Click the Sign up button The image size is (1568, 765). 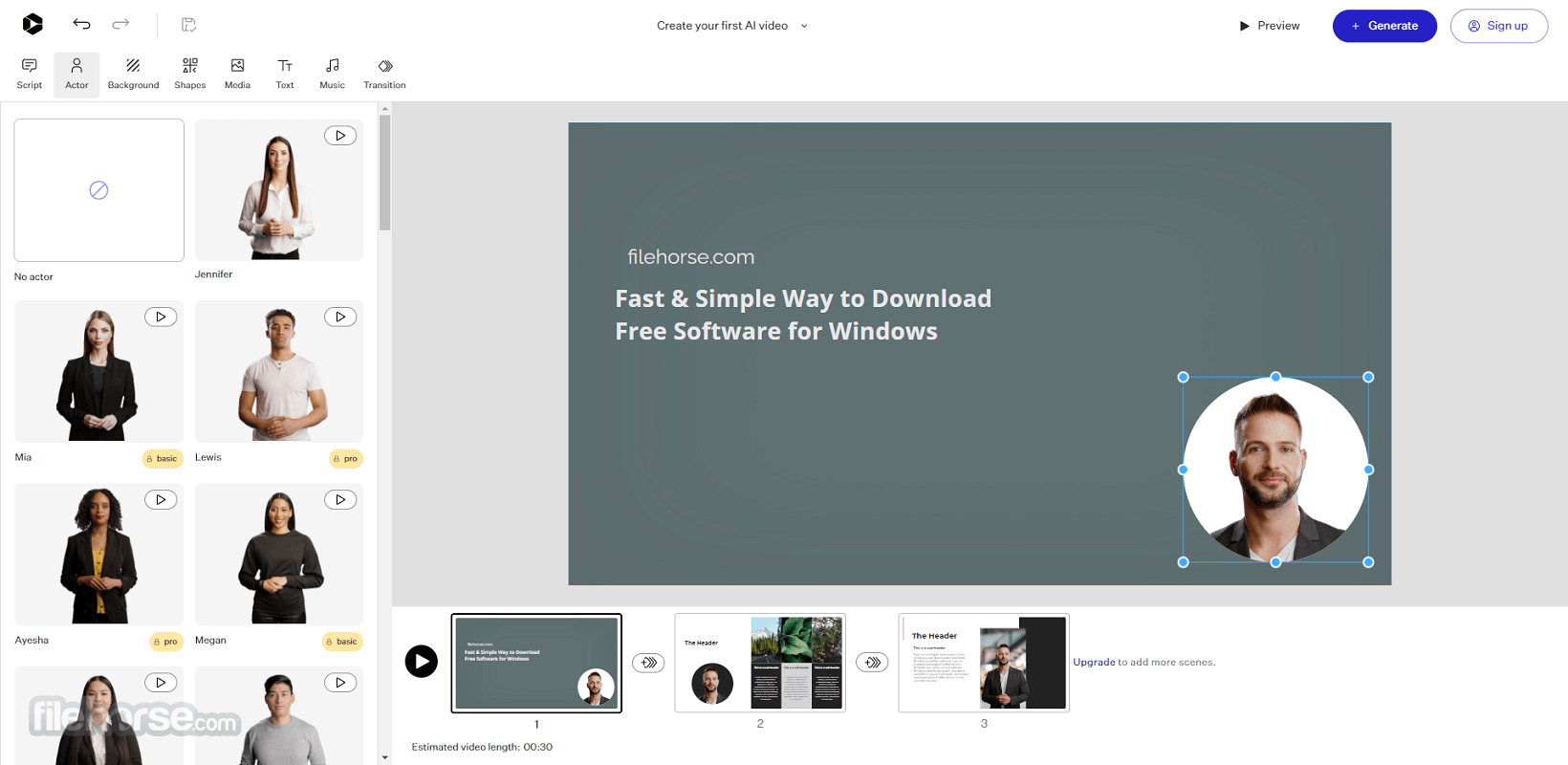coord(1498,26)
